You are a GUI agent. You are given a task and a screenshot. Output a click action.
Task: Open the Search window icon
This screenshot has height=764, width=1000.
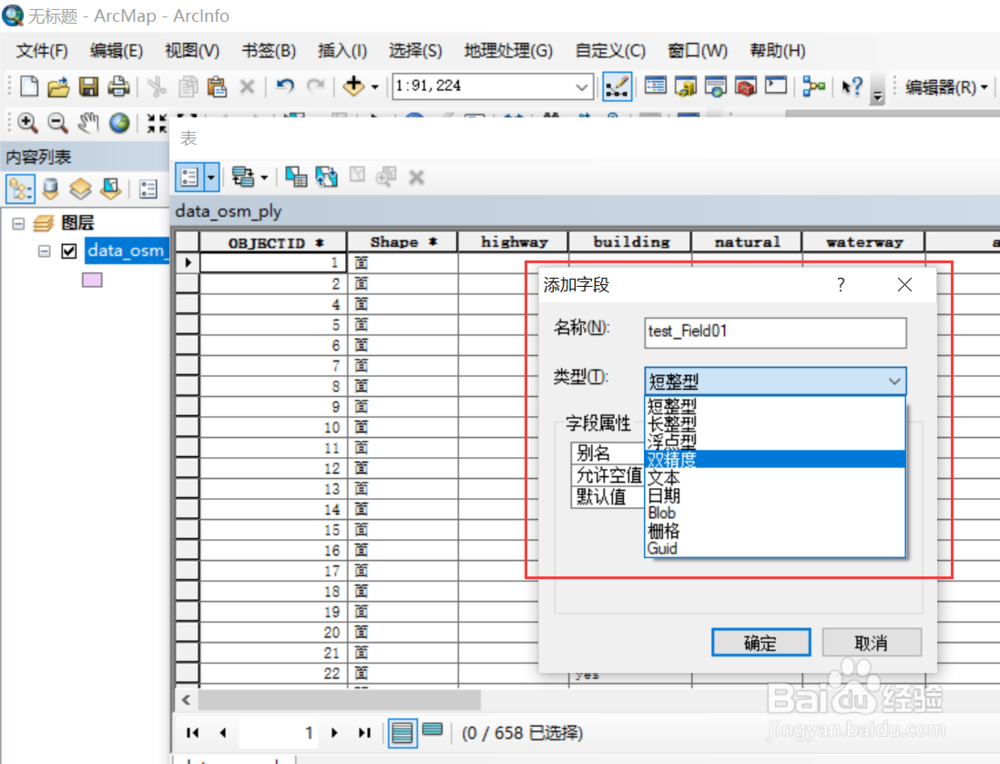(x=716, y=86)
